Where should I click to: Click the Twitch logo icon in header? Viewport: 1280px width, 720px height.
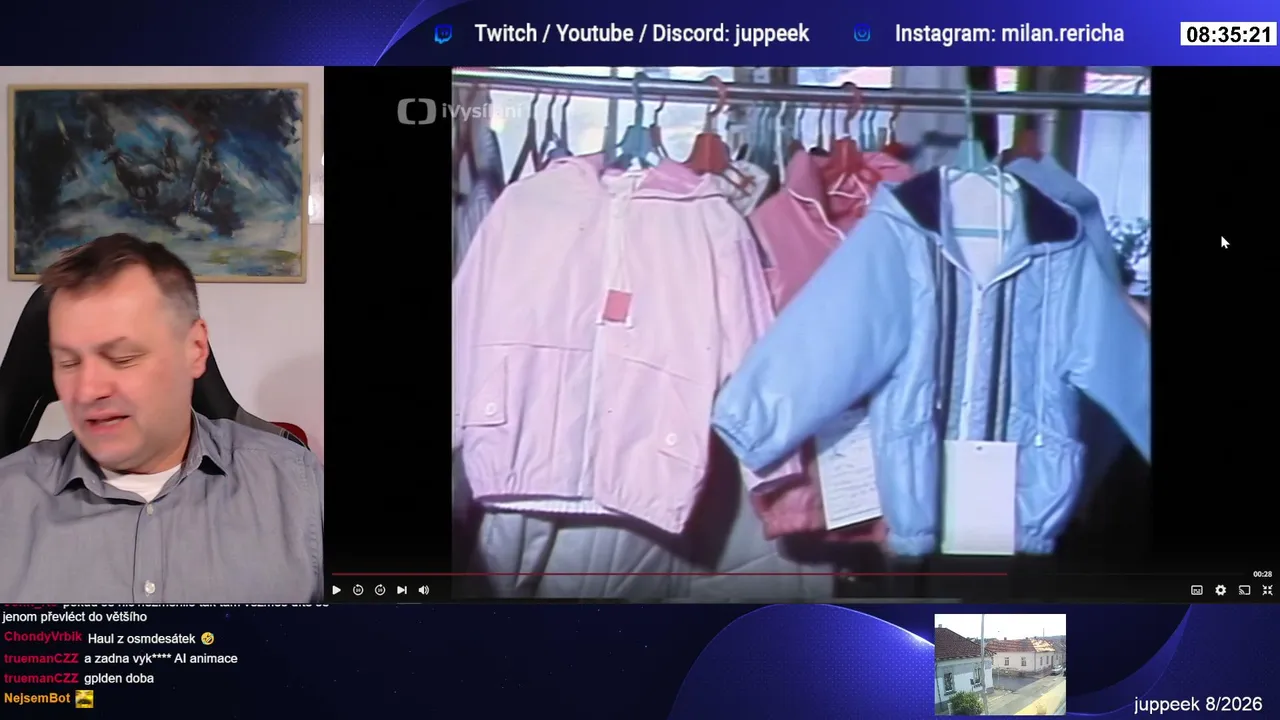(443, 34)
